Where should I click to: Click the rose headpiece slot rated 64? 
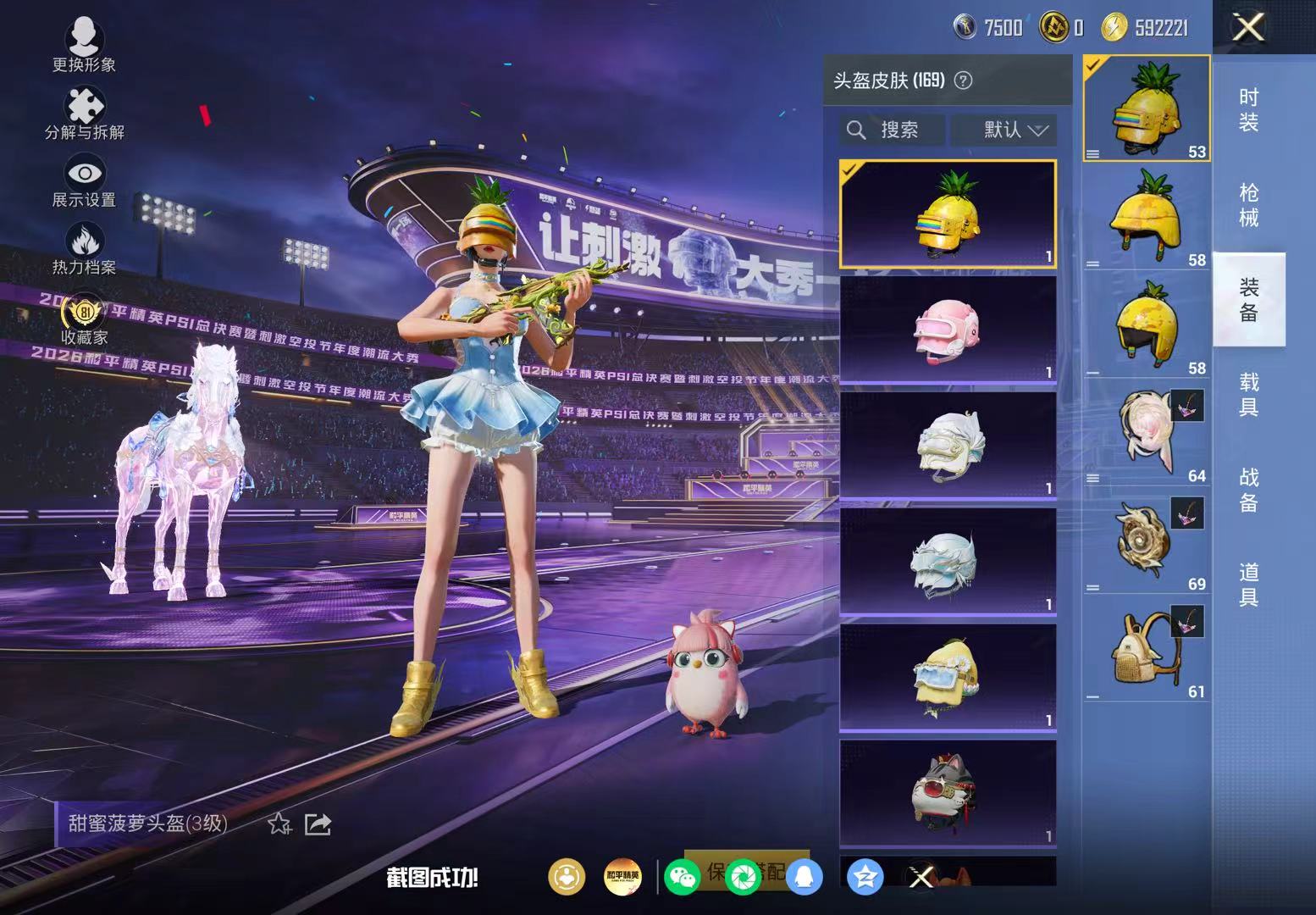(1147, 434)
